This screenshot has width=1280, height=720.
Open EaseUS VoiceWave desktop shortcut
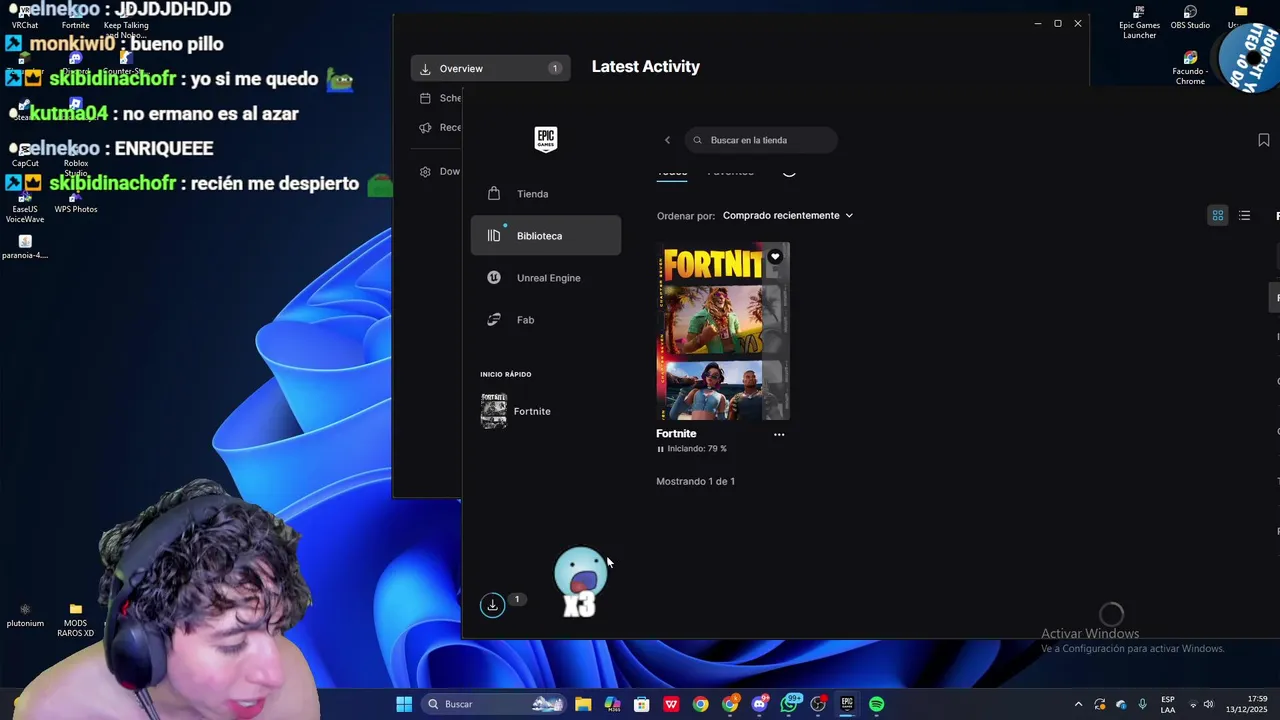pos(25,206)
